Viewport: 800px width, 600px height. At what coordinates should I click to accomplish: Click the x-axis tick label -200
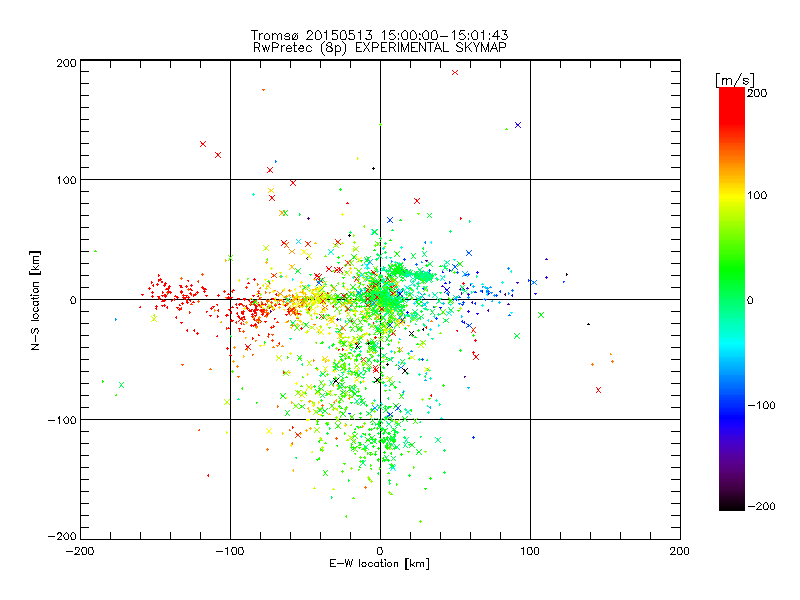coord(80,552)
